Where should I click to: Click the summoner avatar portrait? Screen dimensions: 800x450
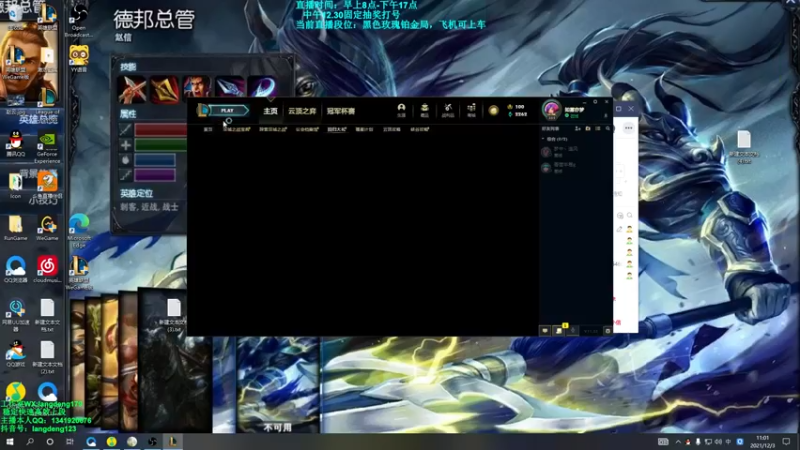[x=551, y=110]
